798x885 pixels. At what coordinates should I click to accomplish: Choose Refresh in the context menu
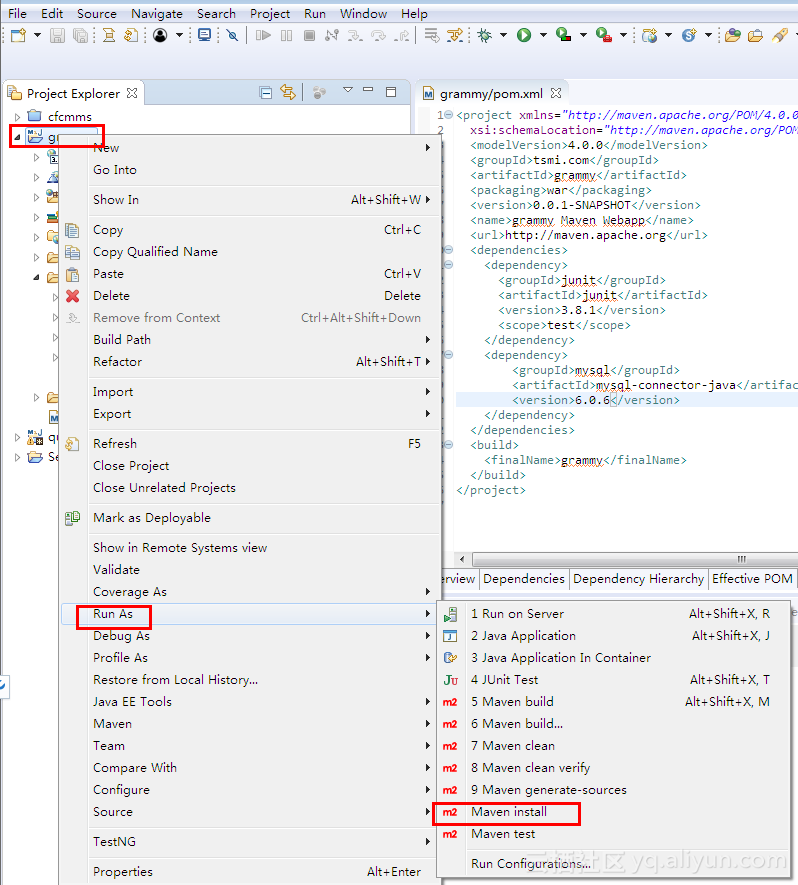pos(250,444)
